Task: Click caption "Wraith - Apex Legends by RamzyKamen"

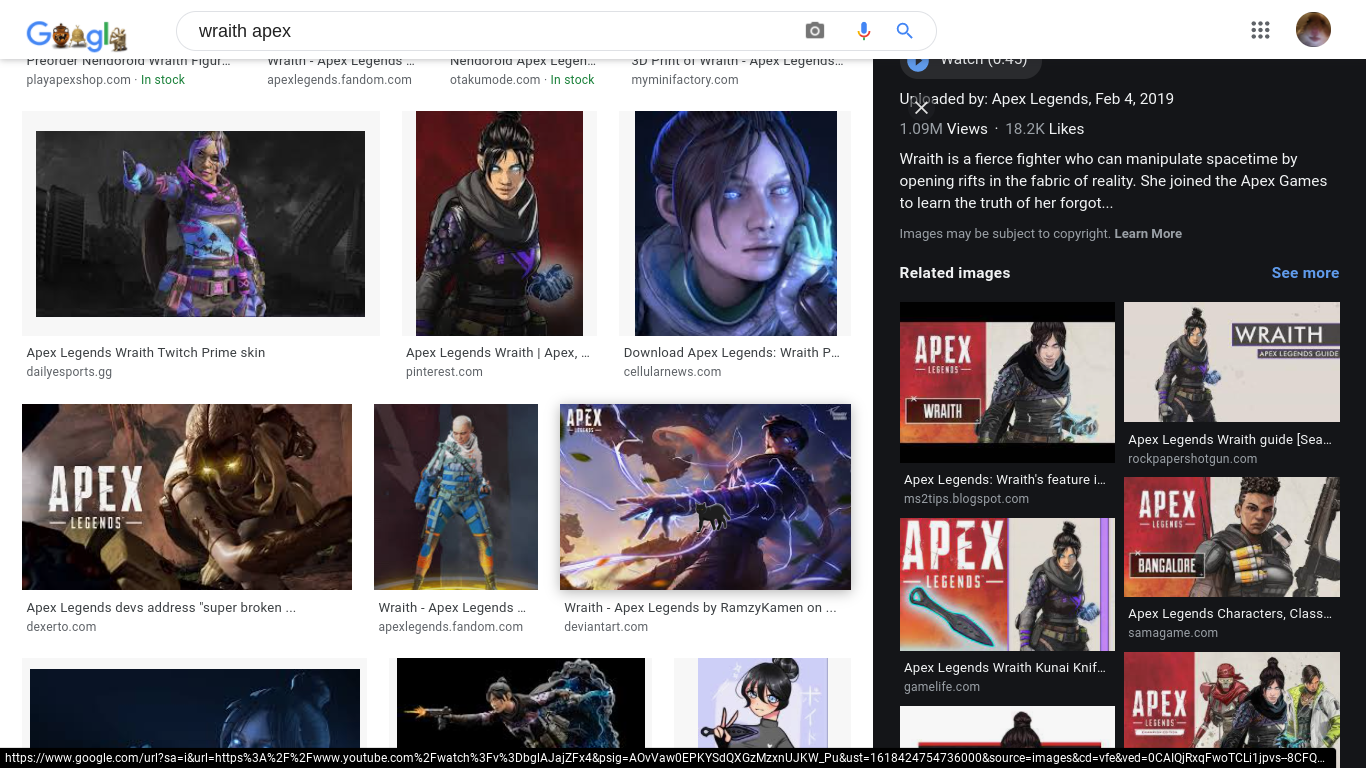Action: pos(700,608)
